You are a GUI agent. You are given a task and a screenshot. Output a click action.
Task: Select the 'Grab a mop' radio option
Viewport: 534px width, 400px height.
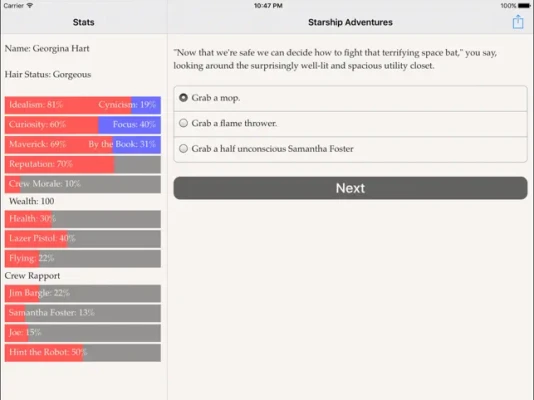[x=350, y=98]
